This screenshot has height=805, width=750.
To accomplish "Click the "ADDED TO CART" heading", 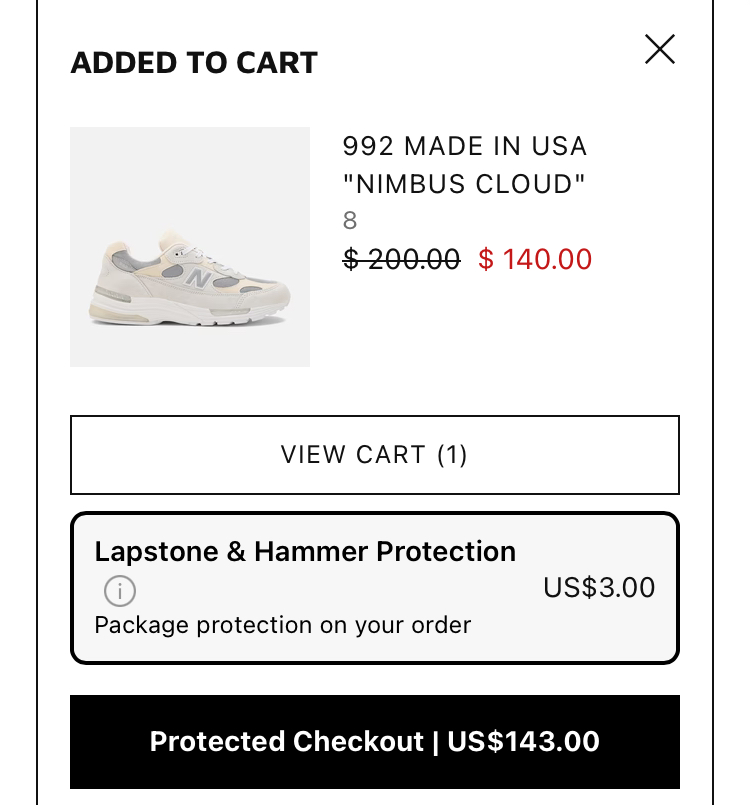I will coord(194,63).
